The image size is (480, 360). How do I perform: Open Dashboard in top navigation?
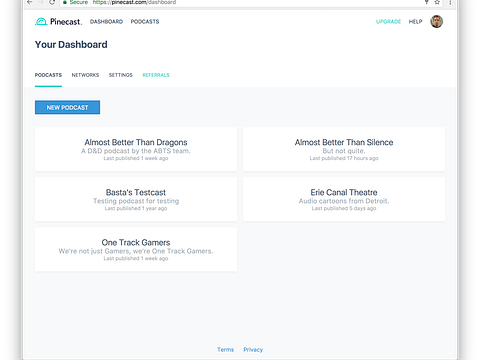tap(106, 22)
